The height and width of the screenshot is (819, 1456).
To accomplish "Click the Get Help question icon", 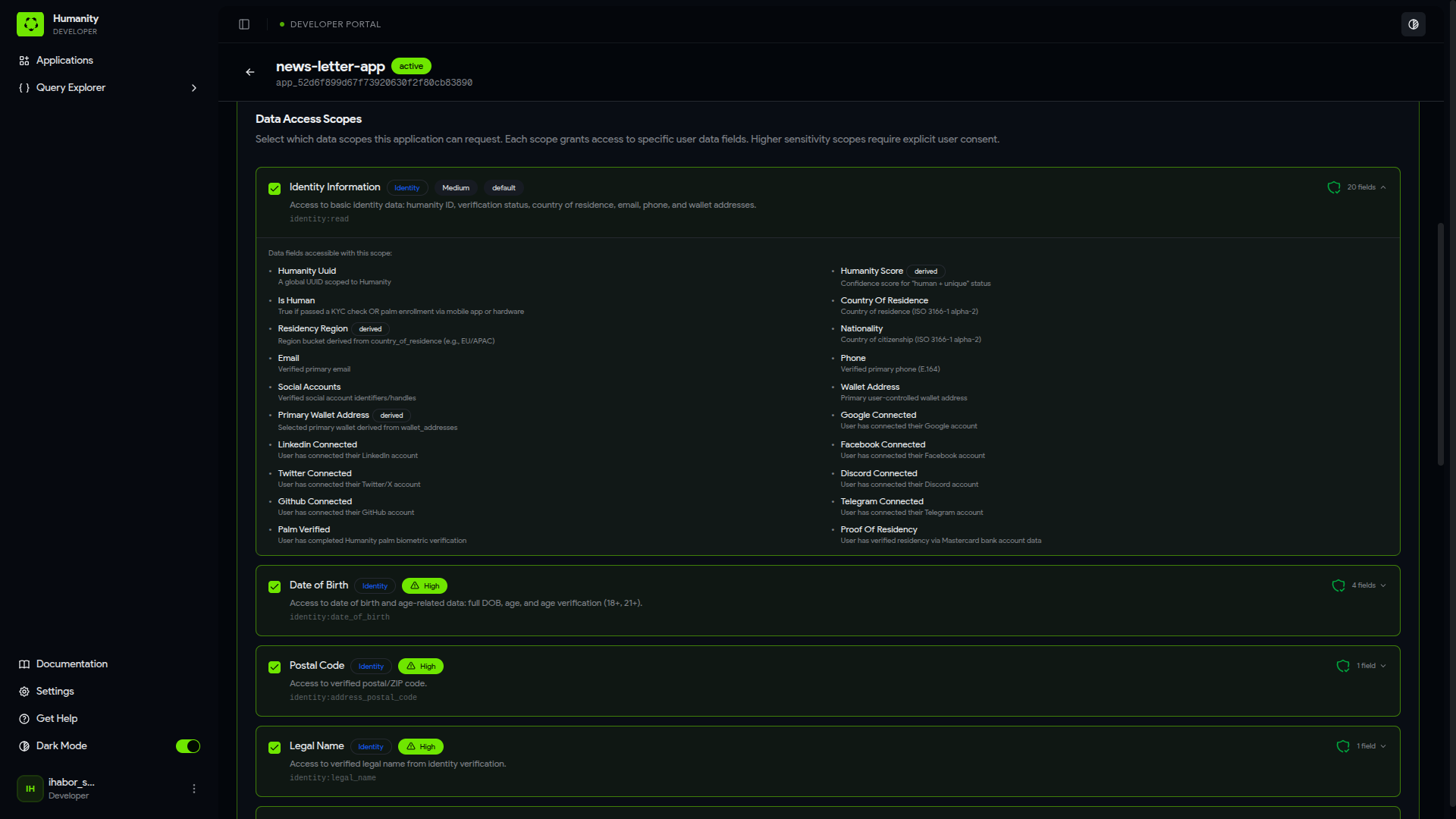I will pyautogui.click(x=24, y=719).
